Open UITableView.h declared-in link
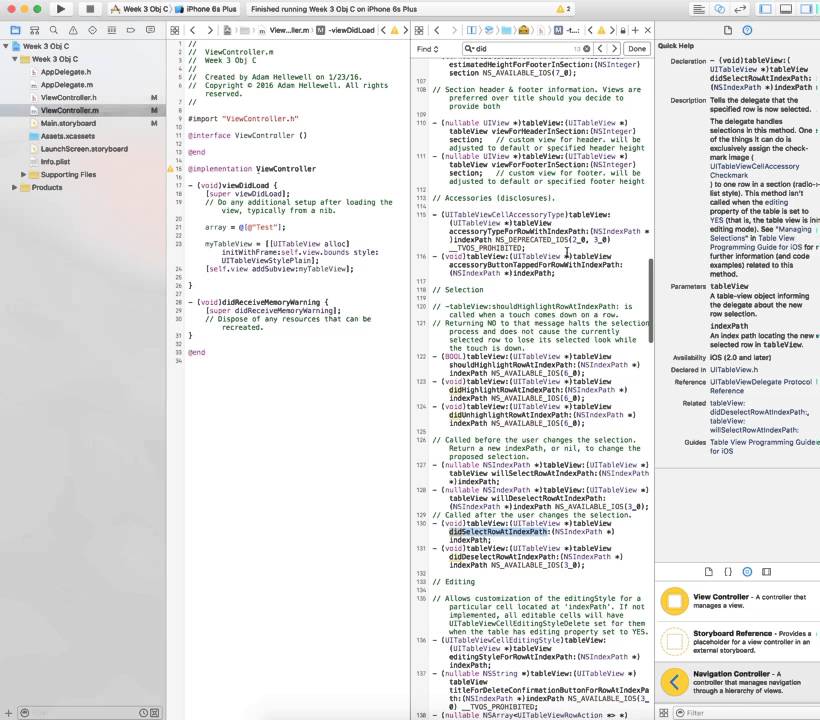Screen dimensions: 820x720 [734, 370]
